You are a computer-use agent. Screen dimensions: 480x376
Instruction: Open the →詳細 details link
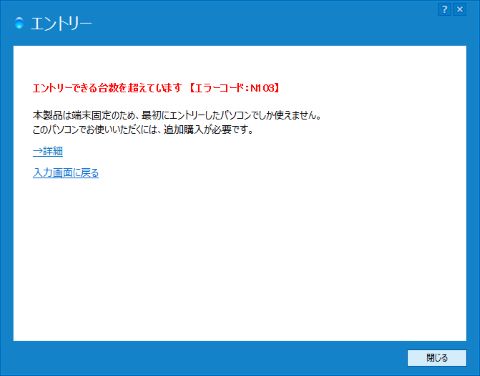coord(48,151)
